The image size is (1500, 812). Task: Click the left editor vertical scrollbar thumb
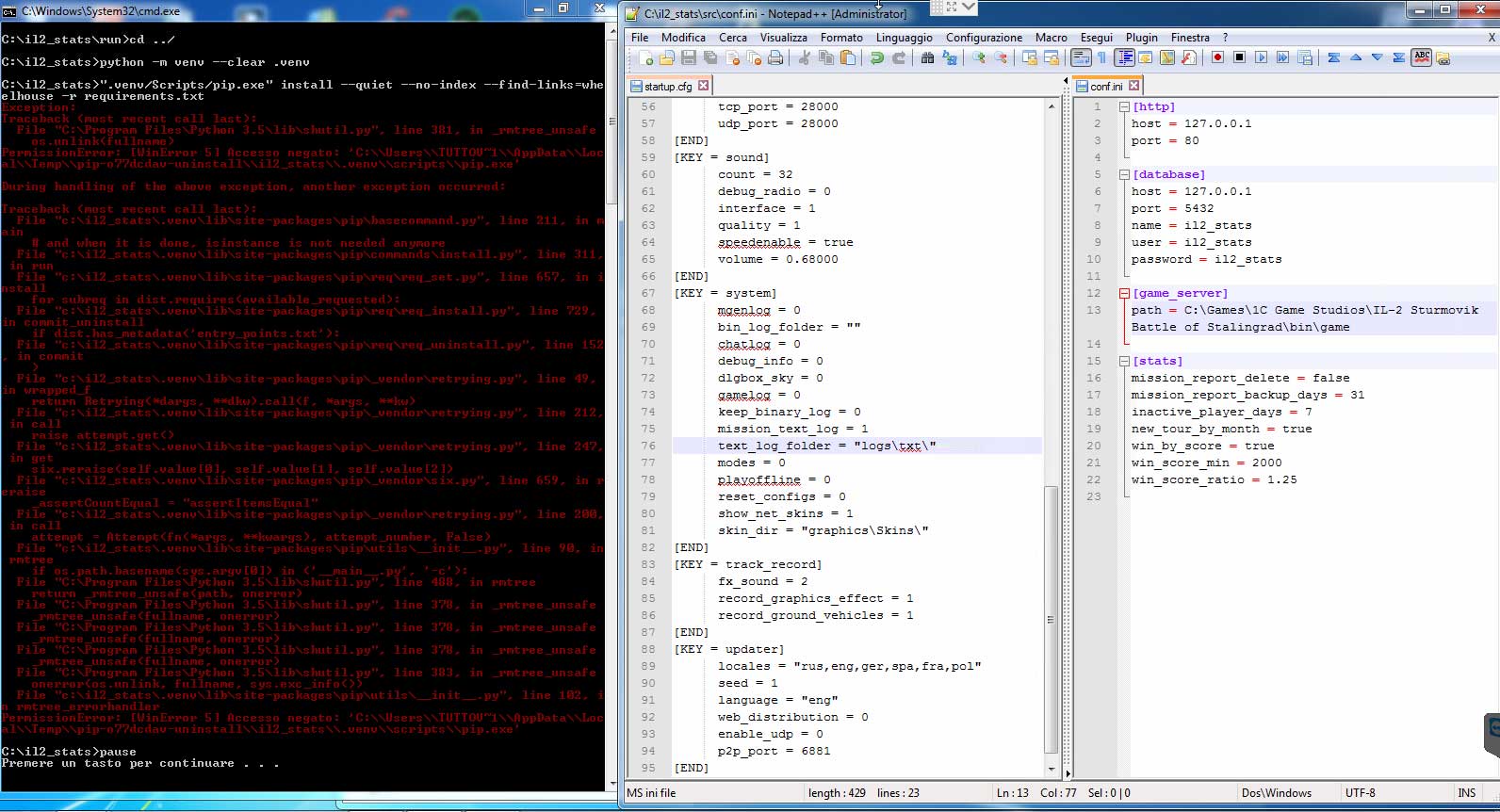click(1052, 617)
